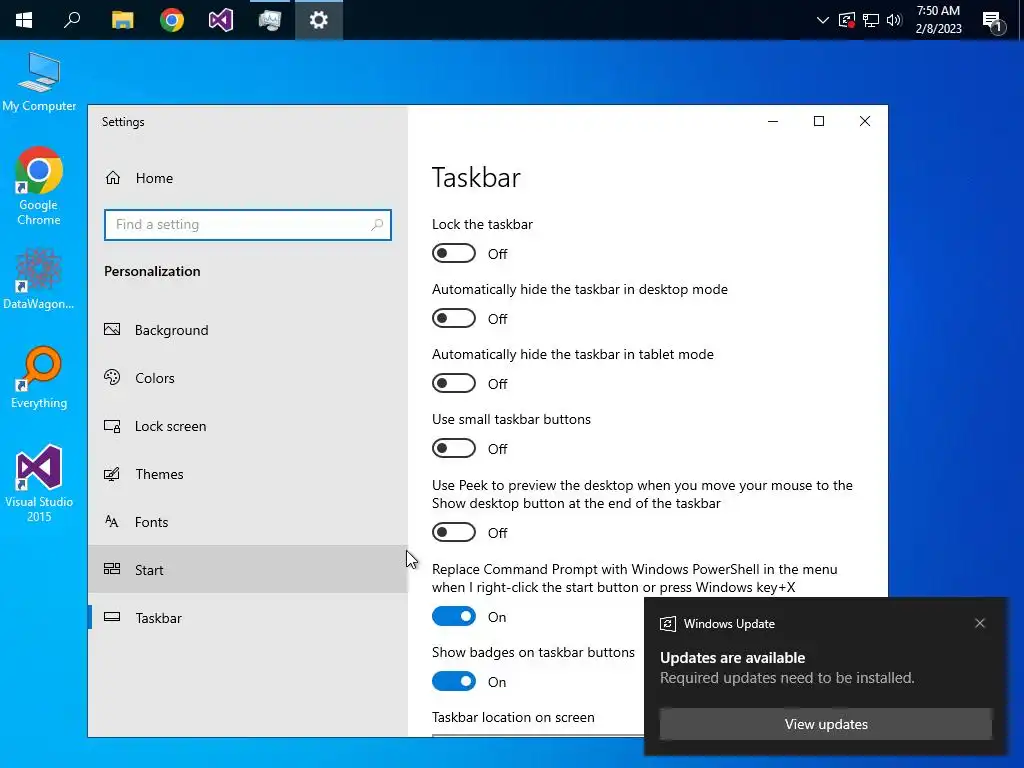The width and height of the screenshot is (1024, 768).
Task: Minimize the Settings window
Action: pyautogui.click(x=773, y=121)
